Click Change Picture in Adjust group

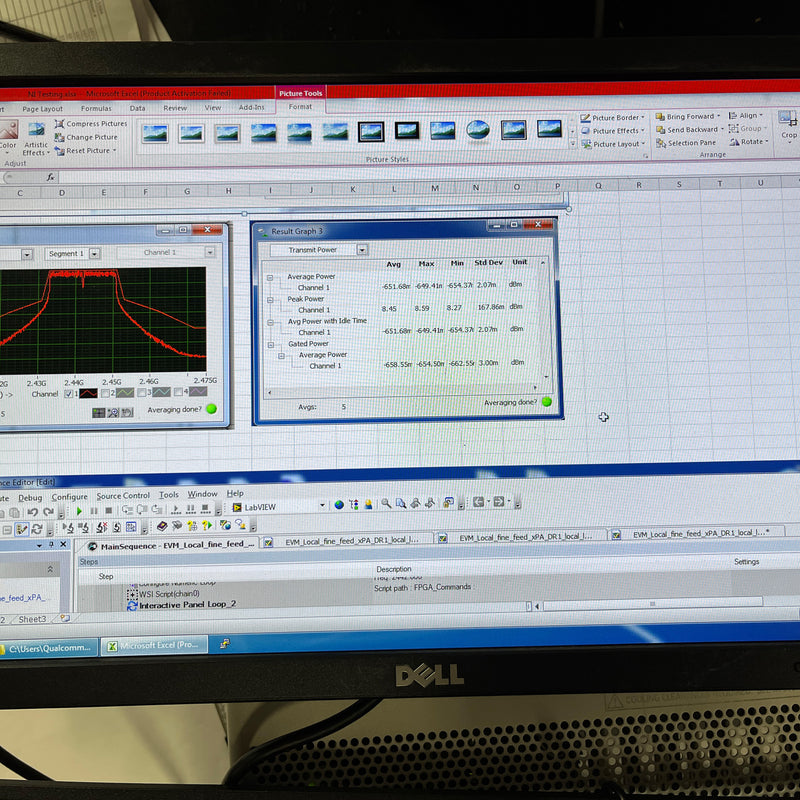86,137
